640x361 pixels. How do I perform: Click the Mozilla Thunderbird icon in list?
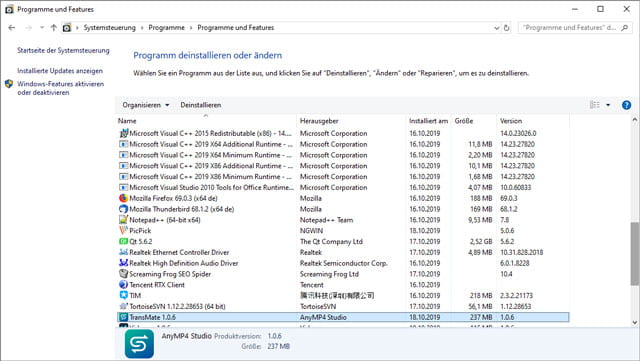[123, 209]
